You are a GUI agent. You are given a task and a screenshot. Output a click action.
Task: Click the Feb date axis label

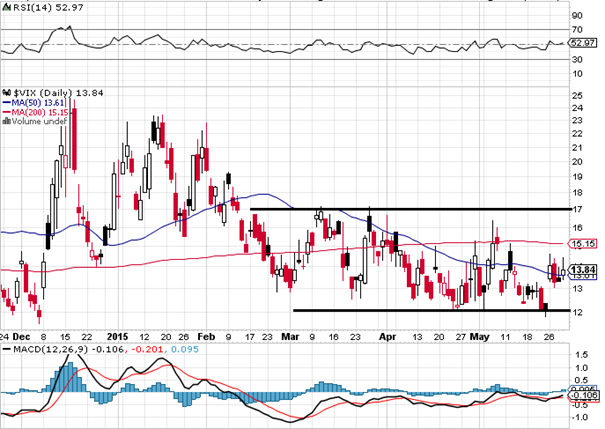(x=206, y=337)
